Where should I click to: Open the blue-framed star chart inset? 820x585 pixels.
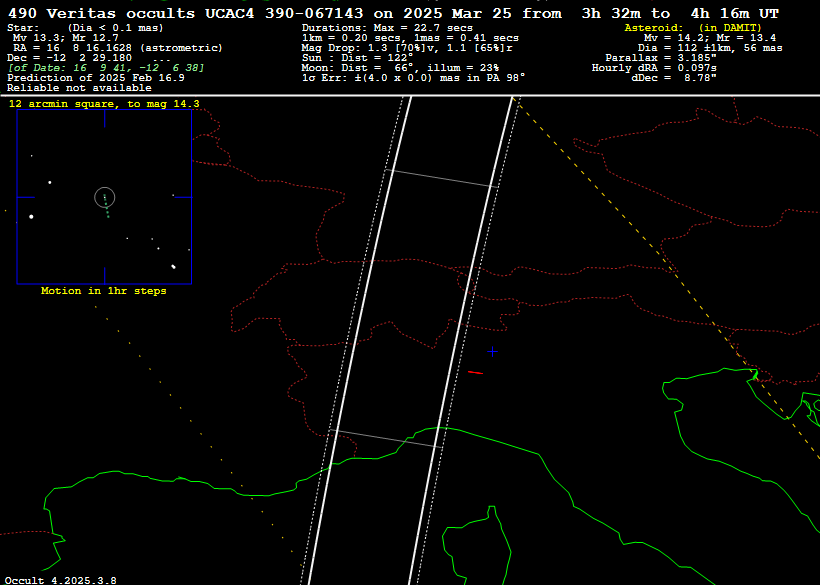pyautogui.click(x=104, y=197)
